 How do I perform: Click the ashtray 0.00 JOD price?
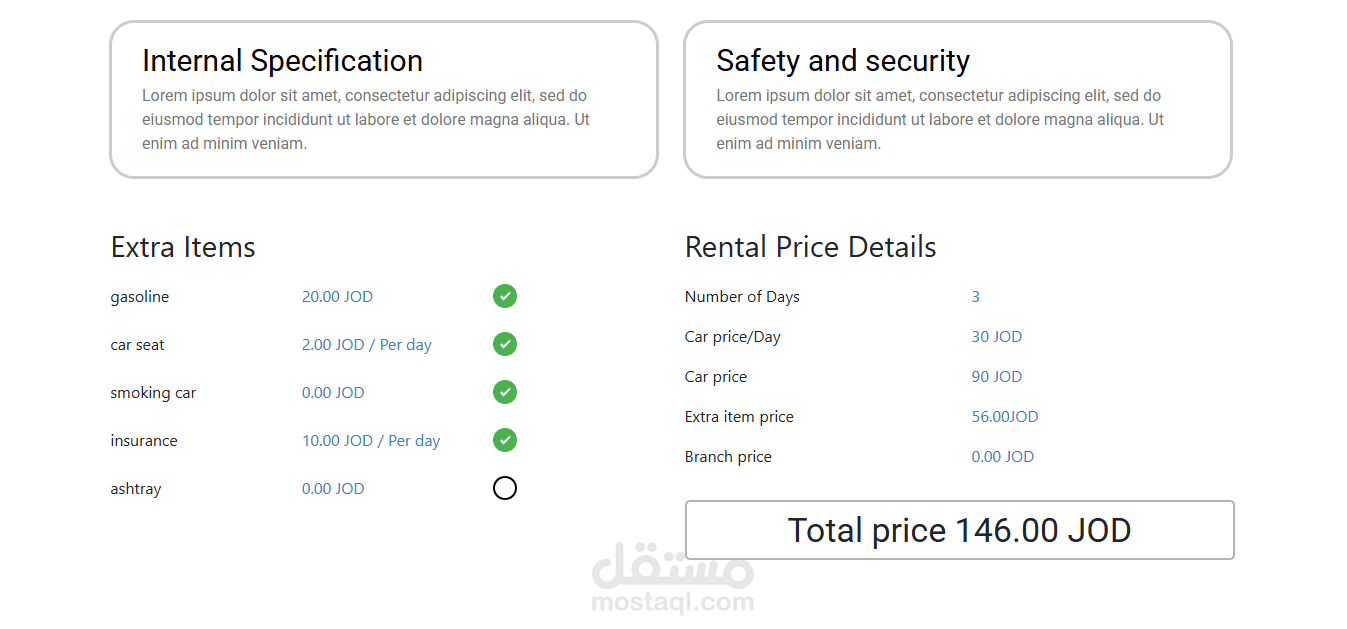pos(333,489)
